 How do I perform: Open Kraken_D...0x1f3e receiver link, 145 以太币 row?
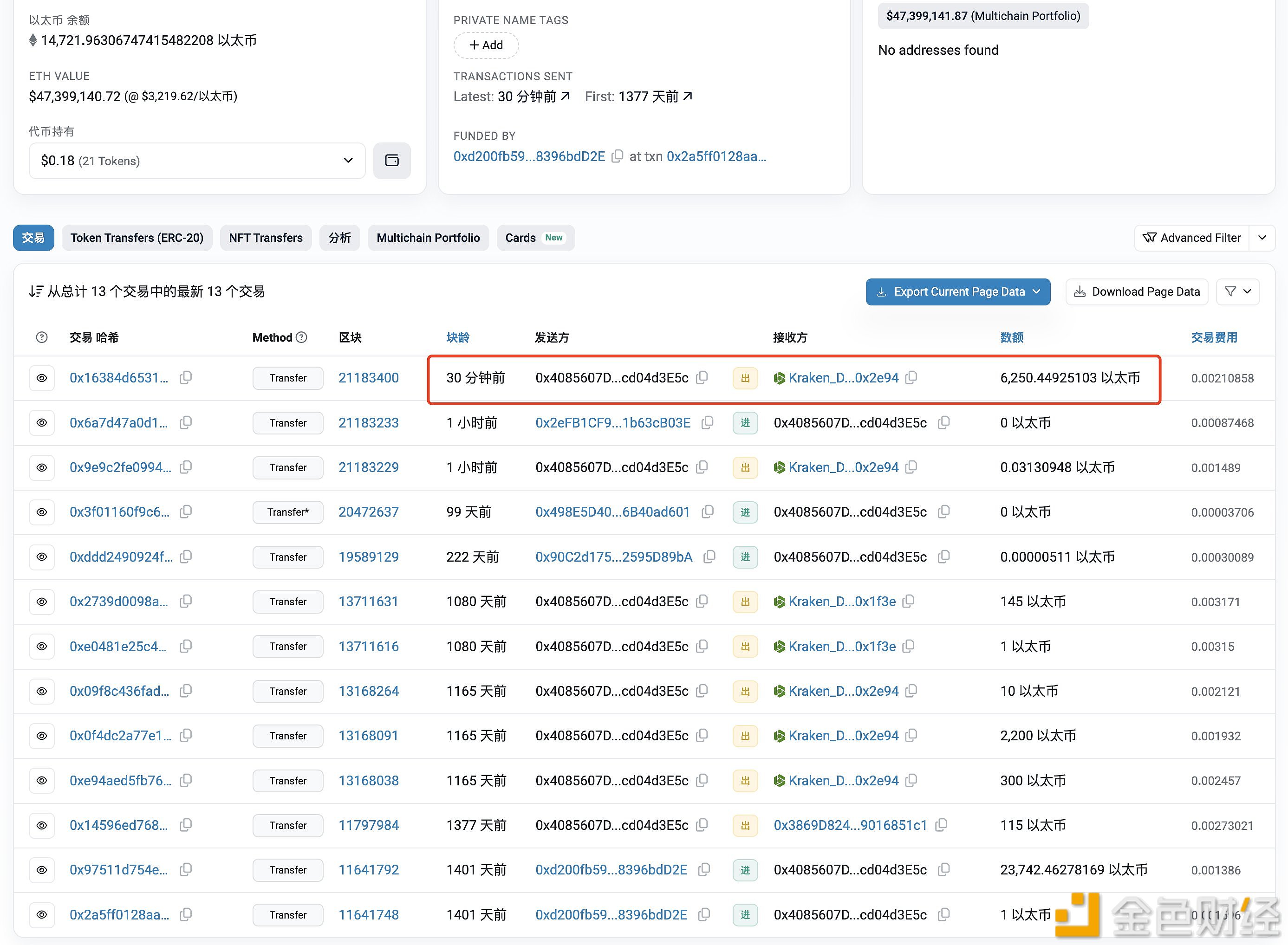coord(842,601)
